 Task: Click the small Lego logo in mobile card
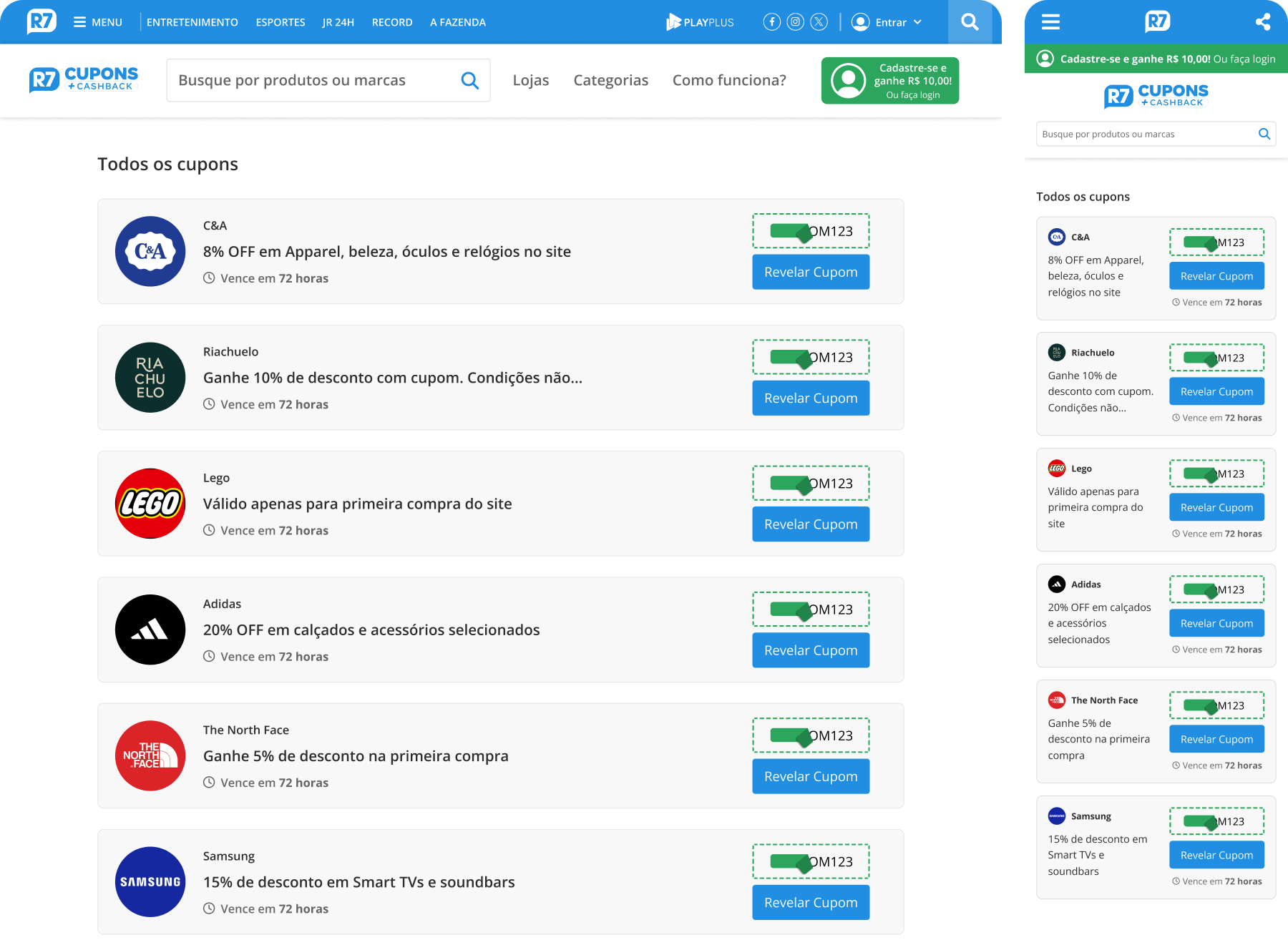pyautogui.click(x=1057, y=469)
